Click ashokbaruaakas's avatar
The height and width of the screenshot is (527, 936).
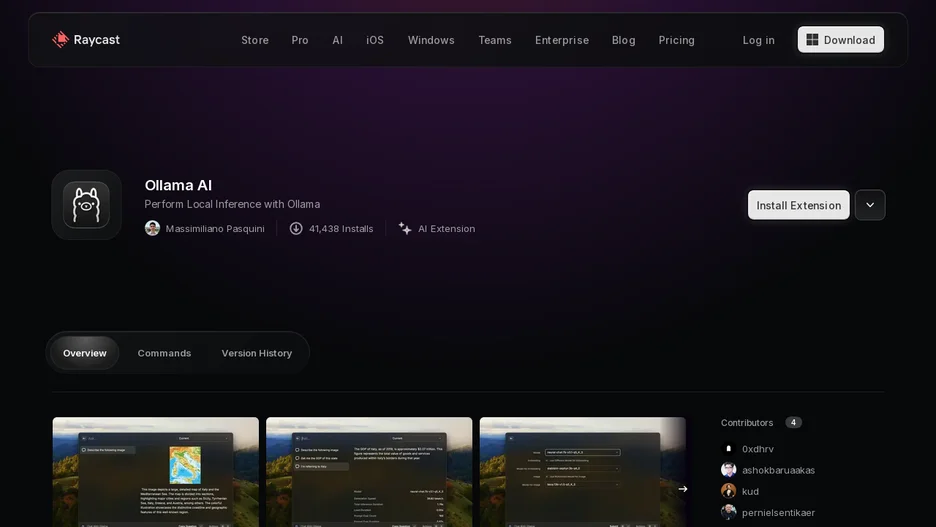[x=728, y=470]
